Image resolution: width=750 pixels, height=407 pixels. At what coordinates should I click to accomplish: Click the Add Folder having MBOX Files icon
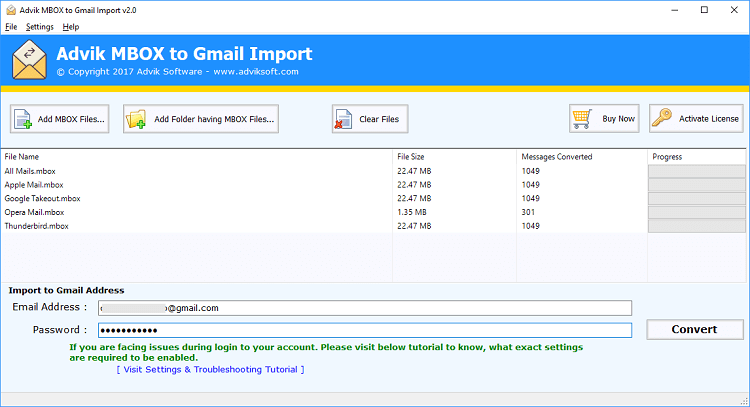pos(136,119)
